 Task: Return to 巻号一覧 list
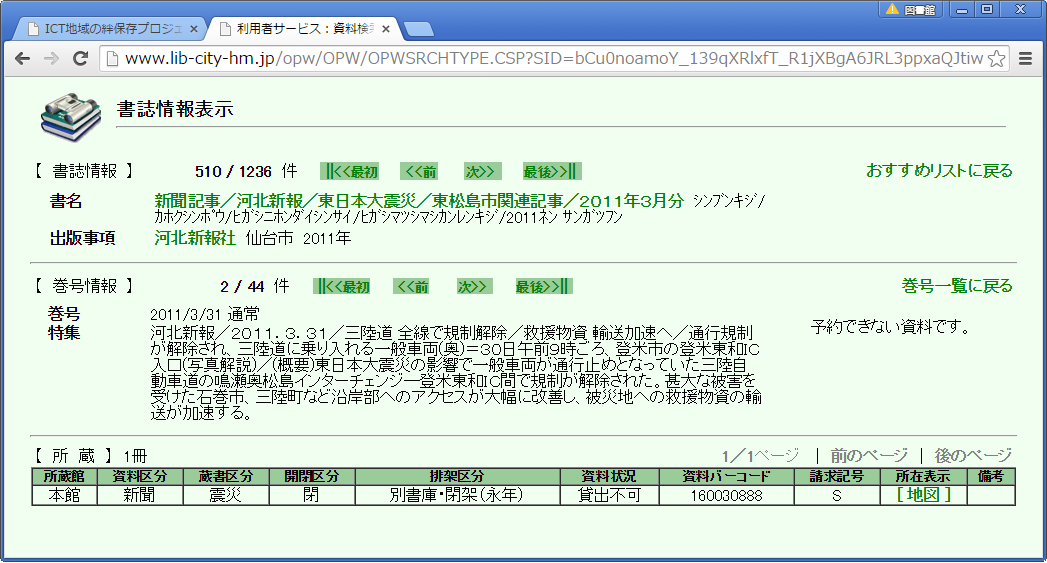(x=957, y=287)
